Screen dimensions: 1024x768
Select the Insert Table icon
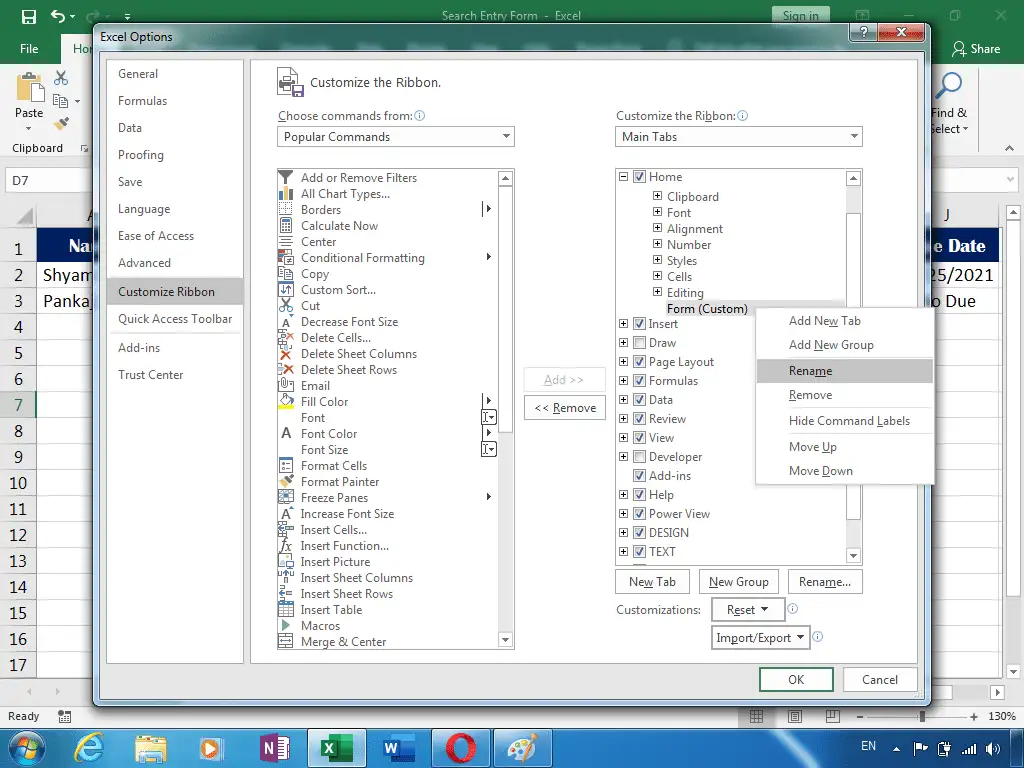[285, 609]
